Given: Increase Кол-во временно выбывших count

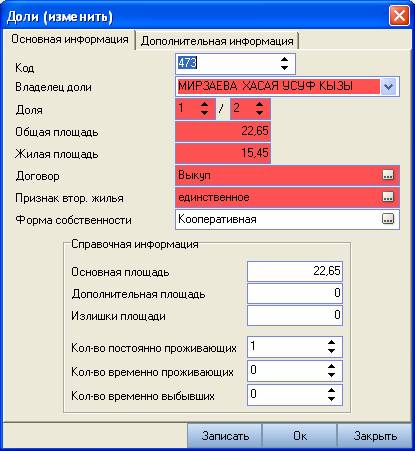Looking at the screenshot, I should [331, 390].
